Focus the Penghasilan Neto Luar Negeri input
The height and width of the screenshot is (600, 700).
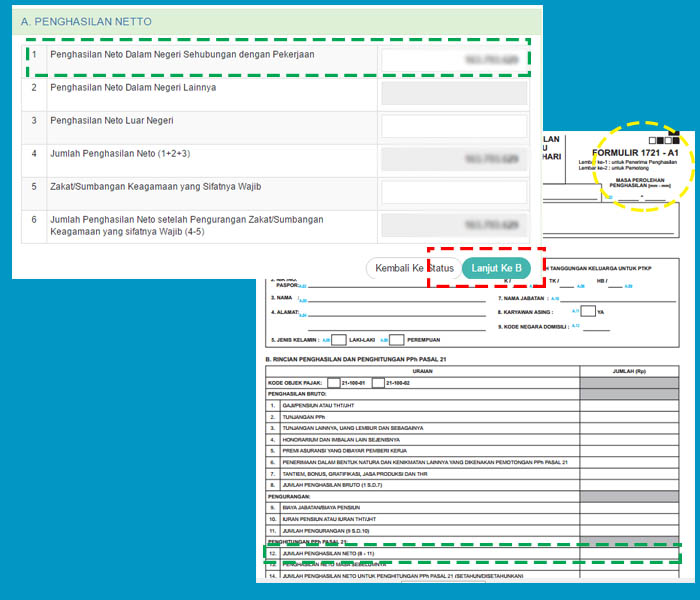coord(454,126)
